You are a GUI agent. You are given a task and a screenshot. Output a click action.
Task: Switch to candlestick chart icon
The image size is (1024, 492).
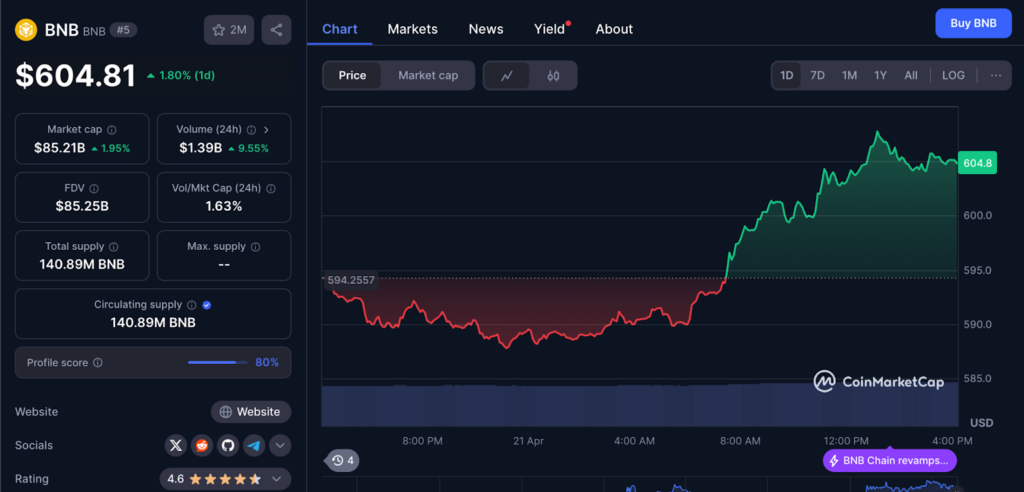click(553, 76)
